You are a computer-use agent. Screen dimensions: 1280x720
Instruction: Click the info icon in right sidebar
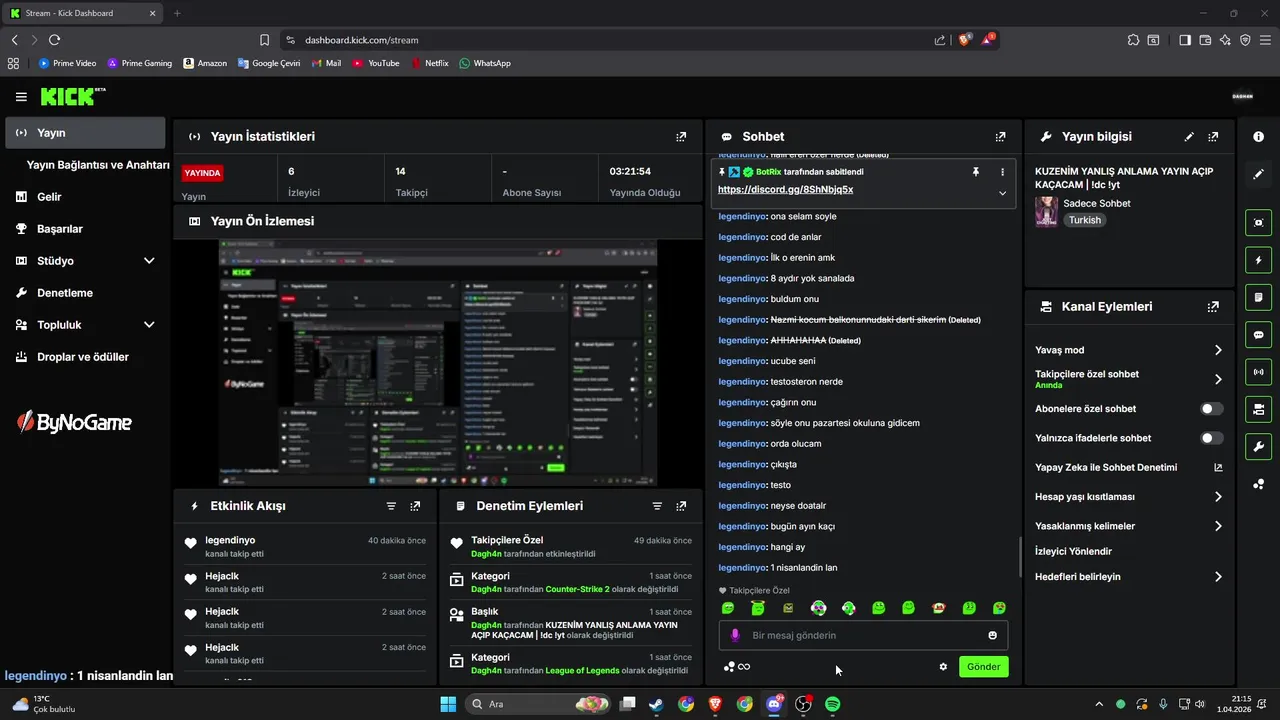1258,136
